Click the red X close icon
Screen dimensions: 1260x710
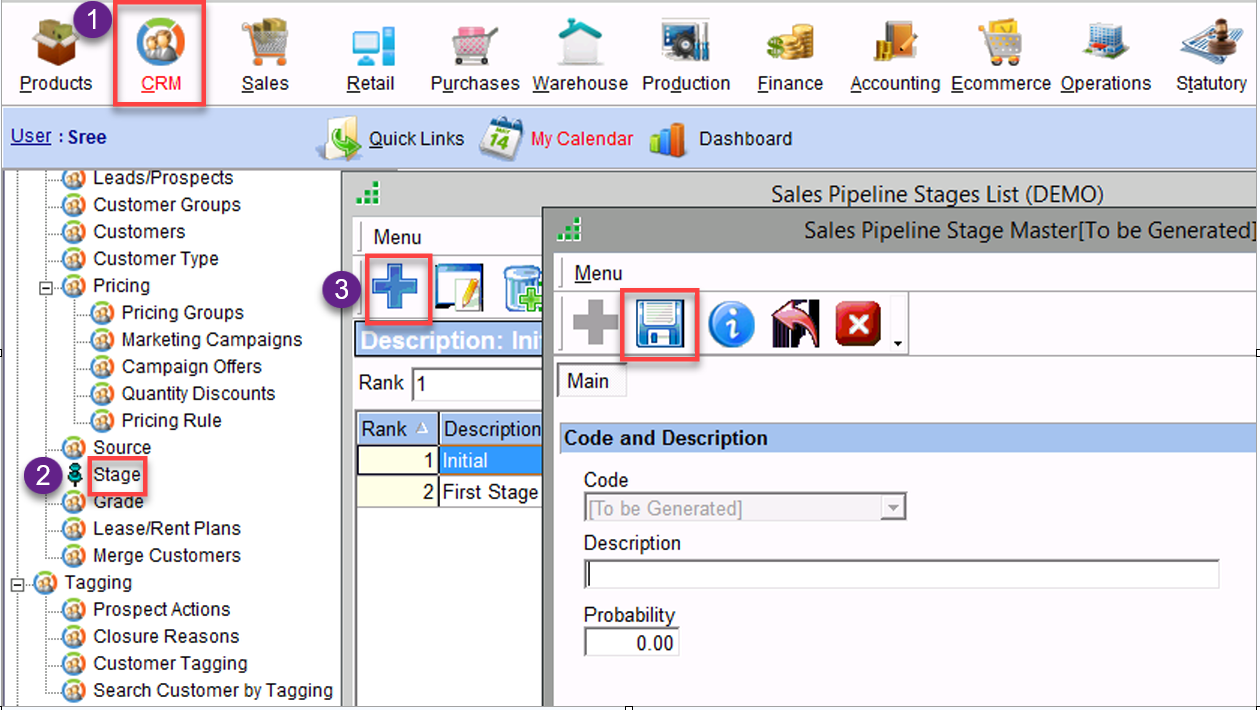(857, 325)
